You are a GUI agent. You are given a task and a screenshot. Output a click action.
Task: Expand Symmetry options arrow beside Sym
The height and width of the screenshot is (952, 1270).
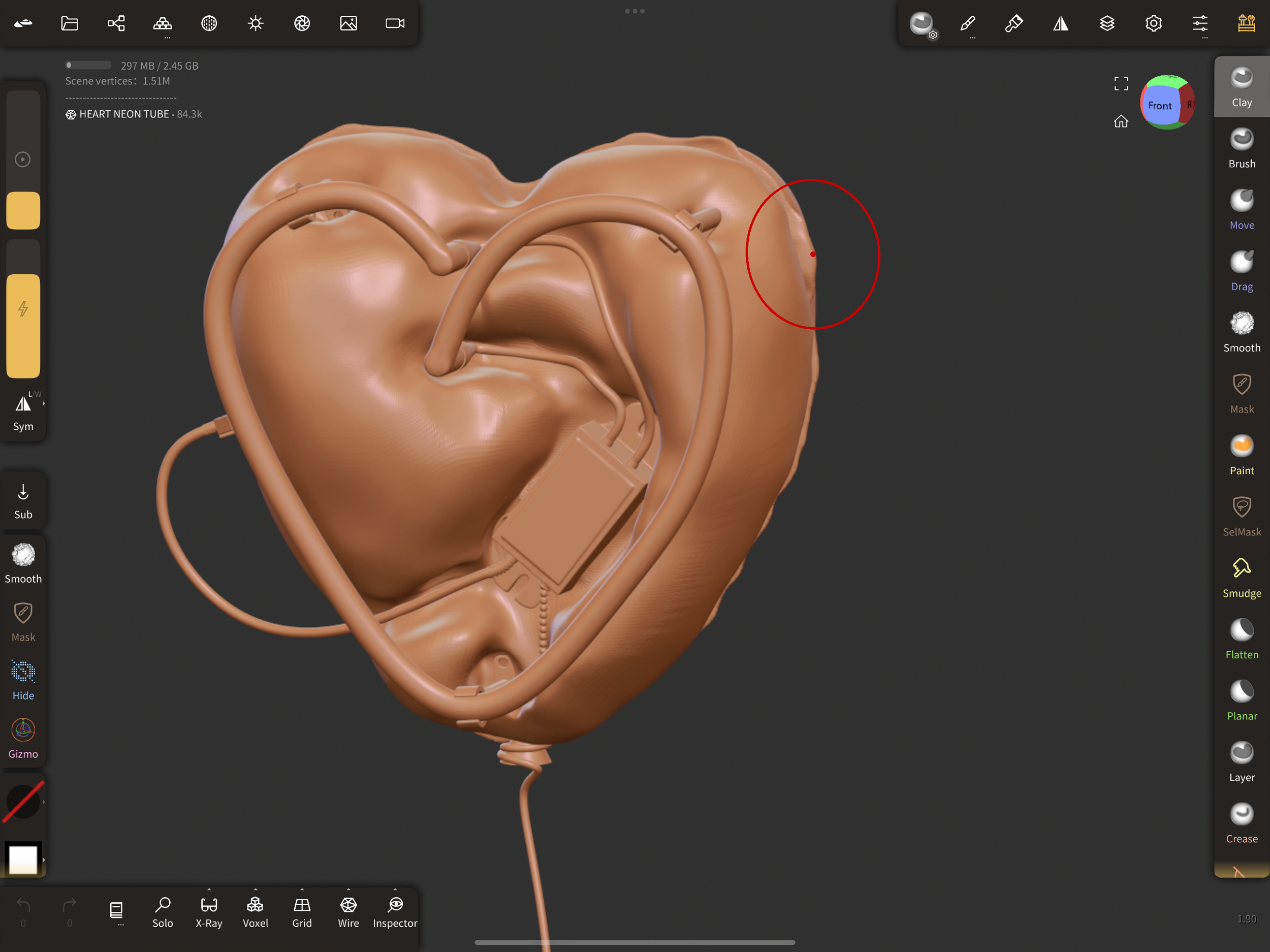click(44, 404)
